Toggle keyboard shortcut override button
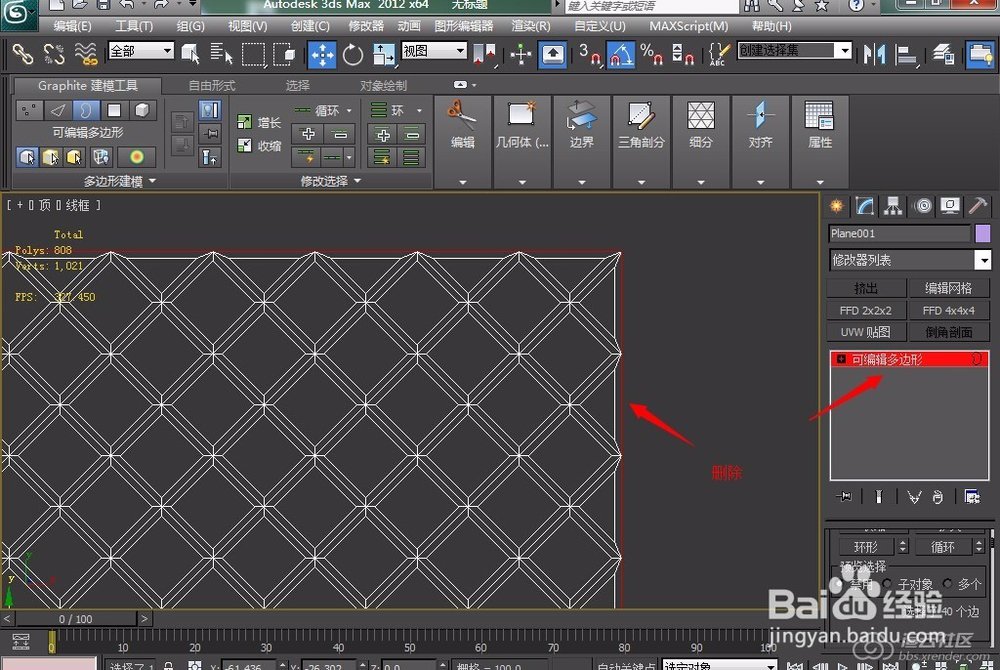 (x=553, y=54)
